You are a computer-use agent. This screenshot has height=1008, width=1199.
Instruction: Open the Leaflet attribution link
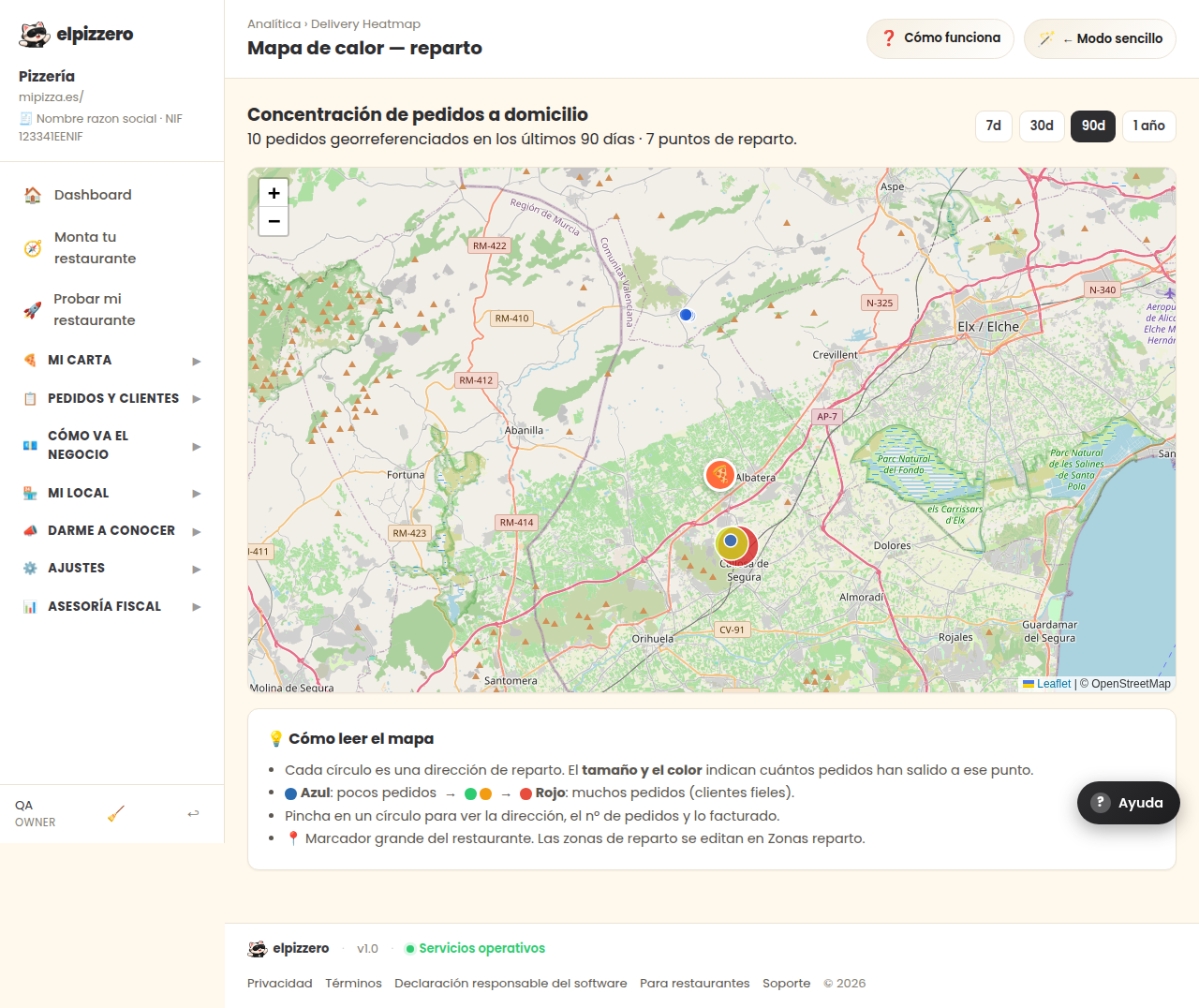[x=1046, y=684]
